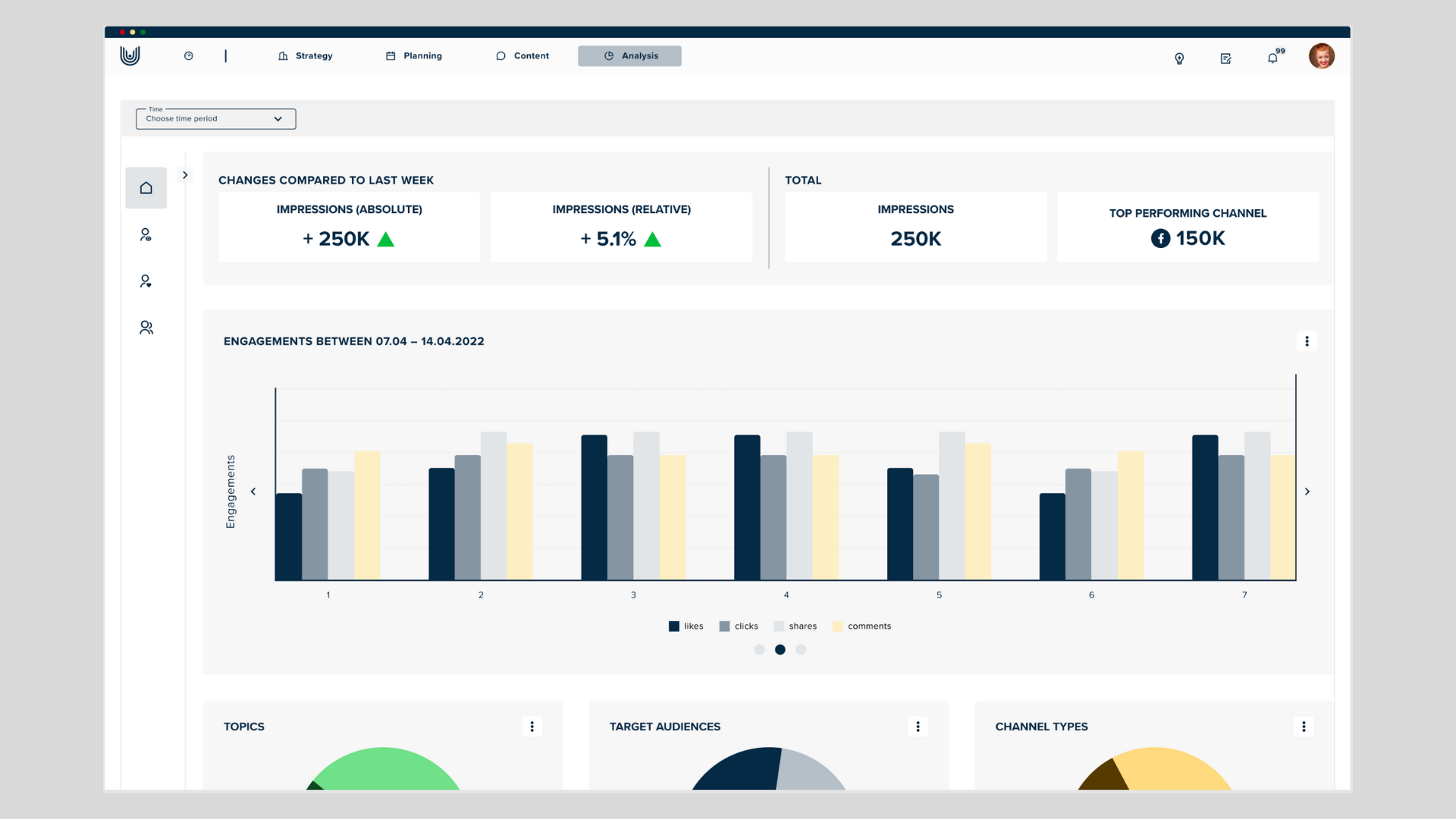Click the home icon in left sidebar

(x=146, y=188)
